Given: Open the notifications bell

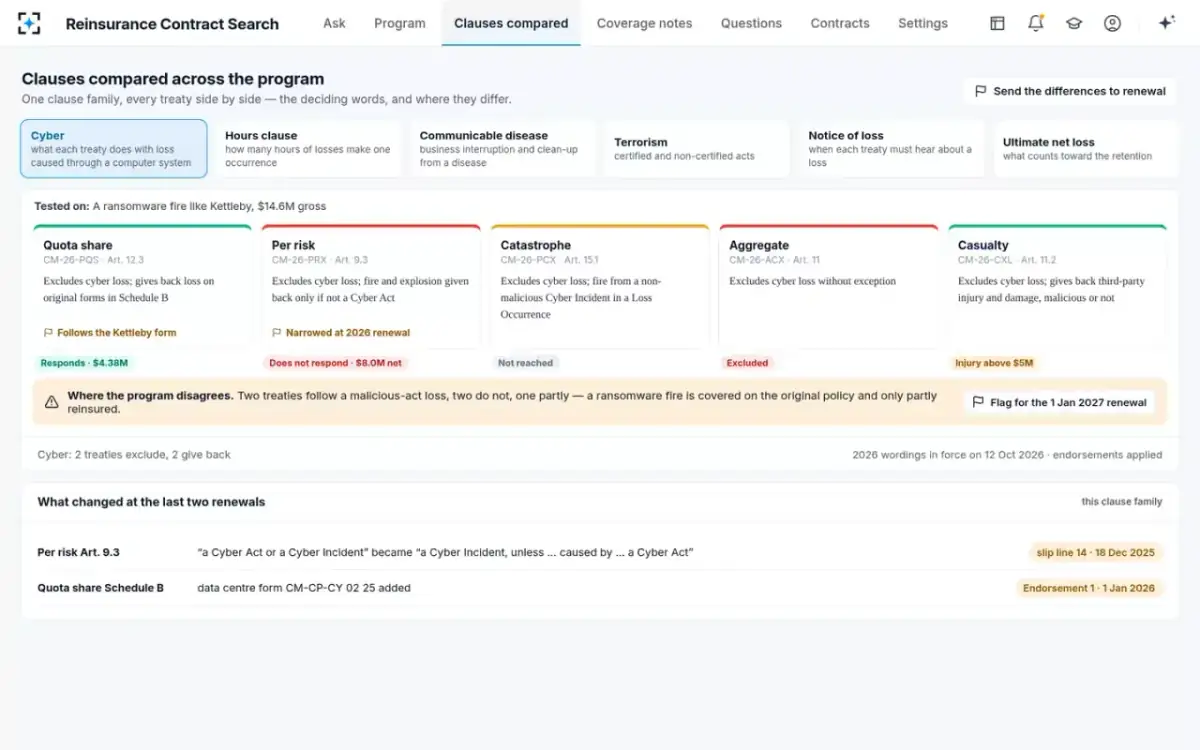Looking at the screenshot, I should pos(1036,23).
